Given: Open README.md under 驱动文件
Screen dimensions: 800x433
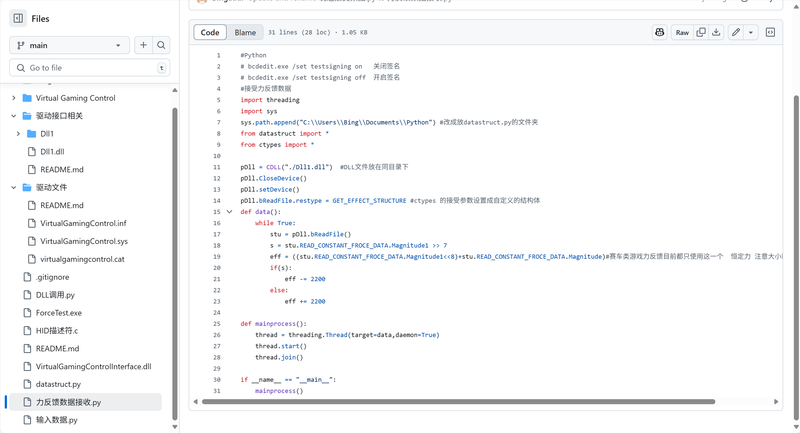Looking at the screenshot, I should (62, 205).
